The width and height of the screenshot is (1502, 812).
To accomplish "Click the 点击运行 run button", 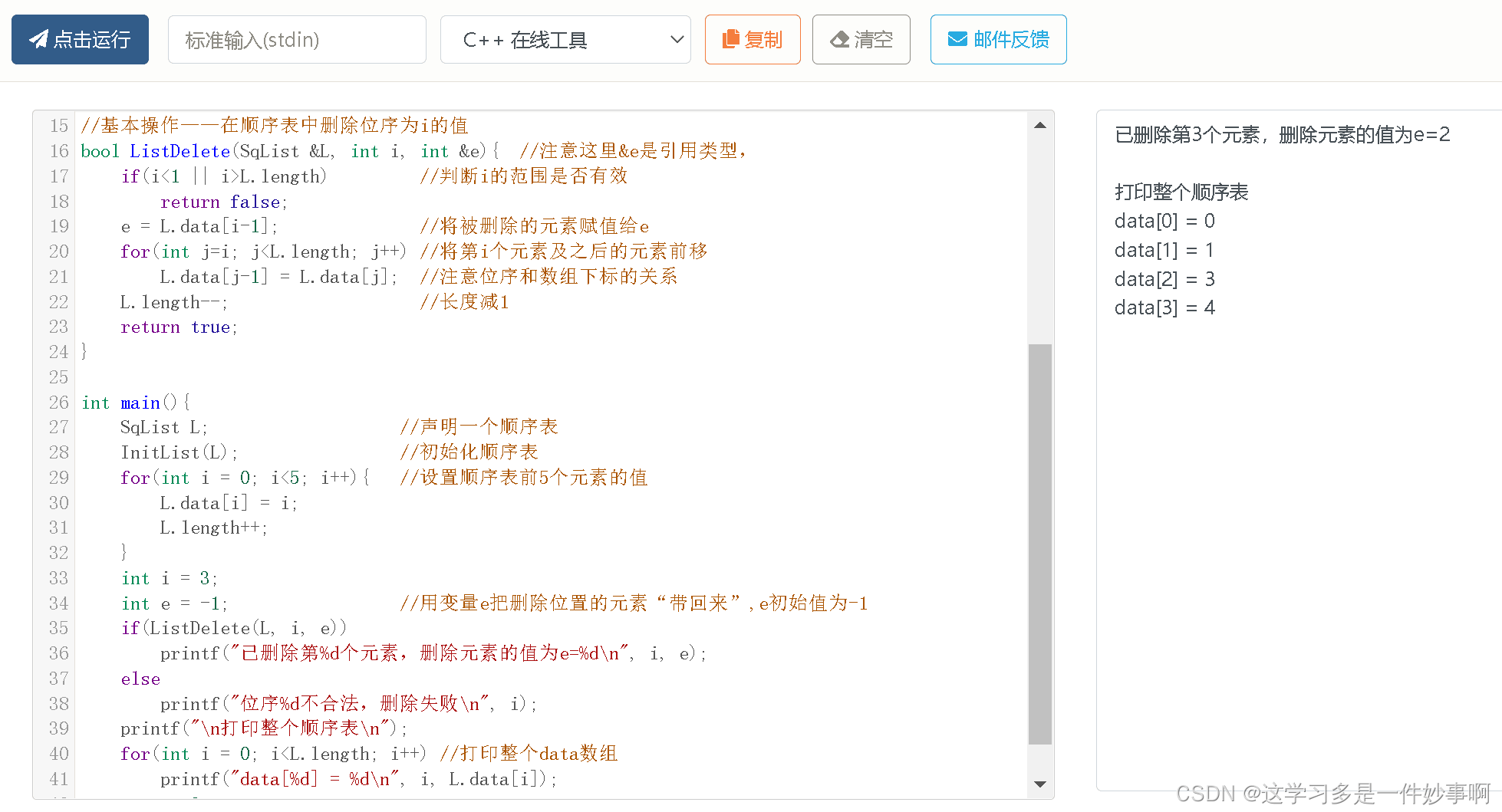I will point(80,39).
